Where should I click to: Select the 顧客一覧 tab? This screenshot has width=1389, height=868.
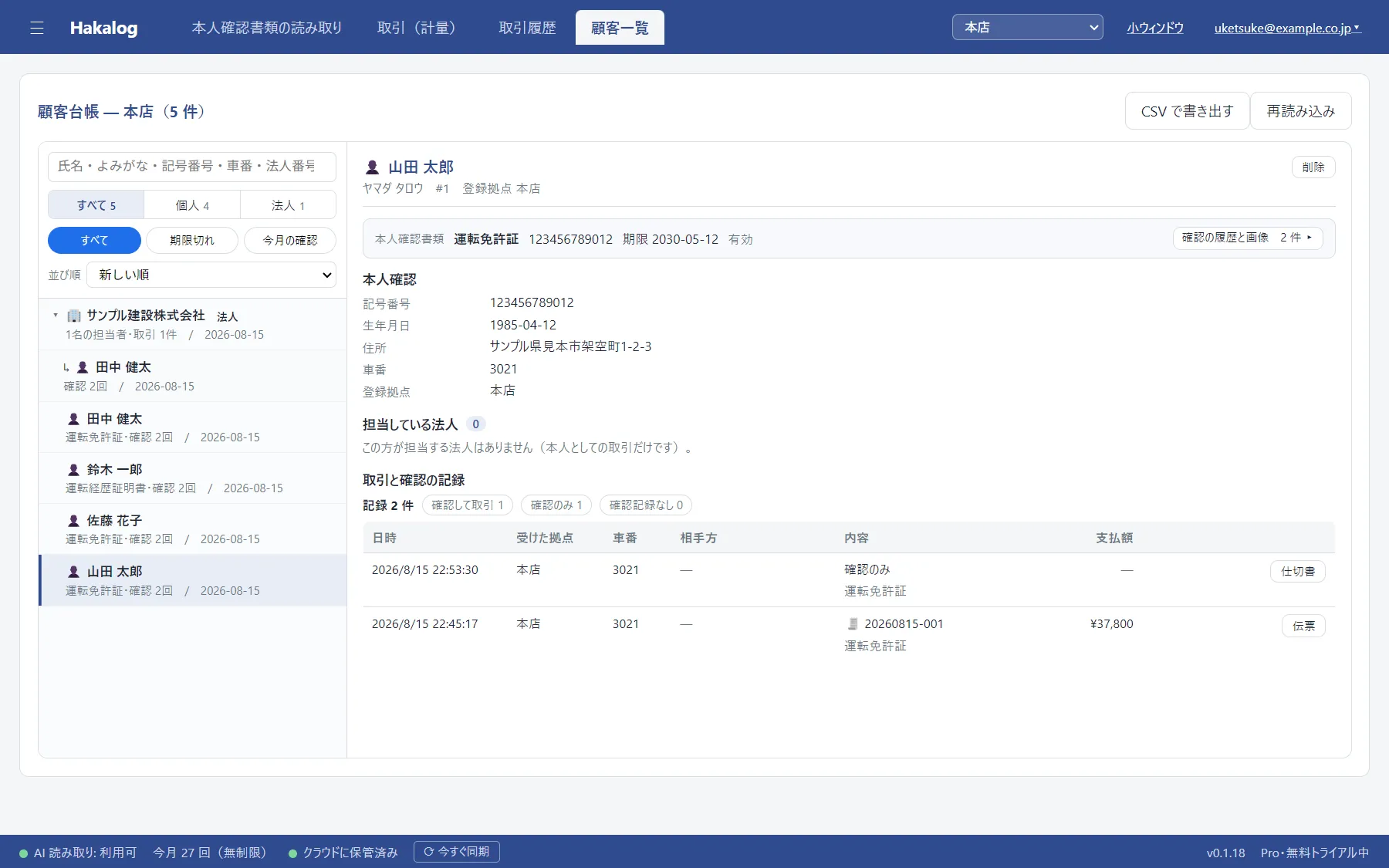[620, 28]
